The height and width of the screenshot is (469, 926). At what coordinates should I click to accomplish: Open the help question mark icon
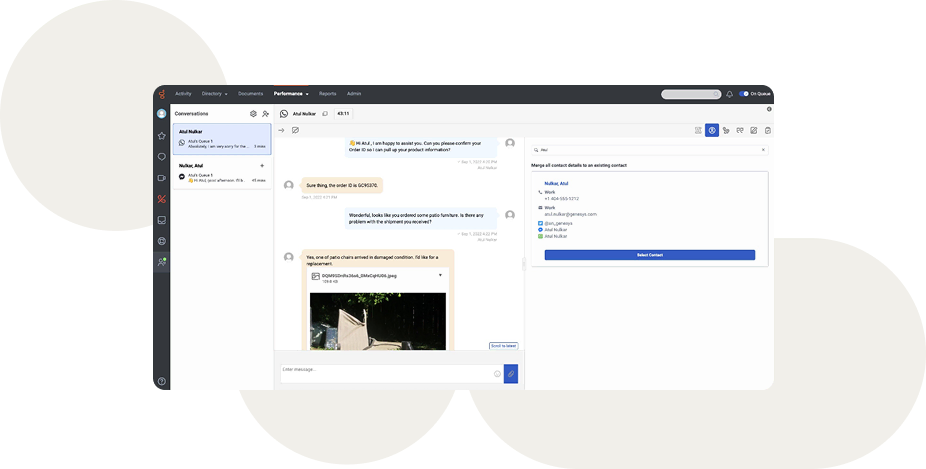tap(161, 381)
